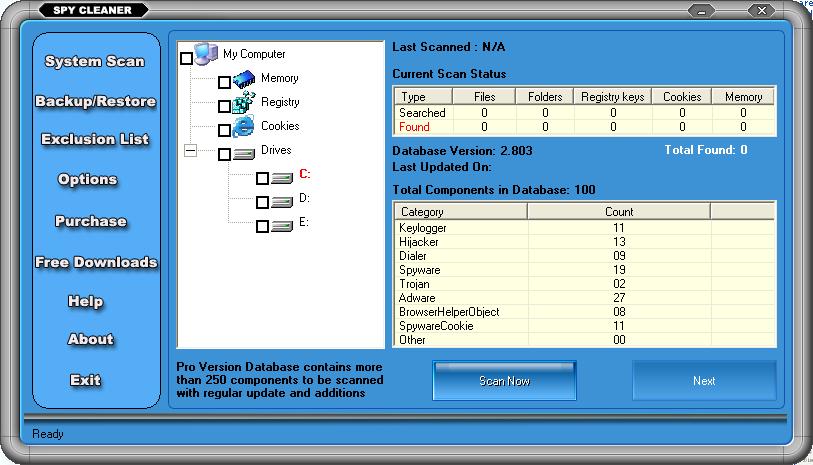This screenshot has height=465, width=813.
Task: Click the Files column header
Action: 484,96
